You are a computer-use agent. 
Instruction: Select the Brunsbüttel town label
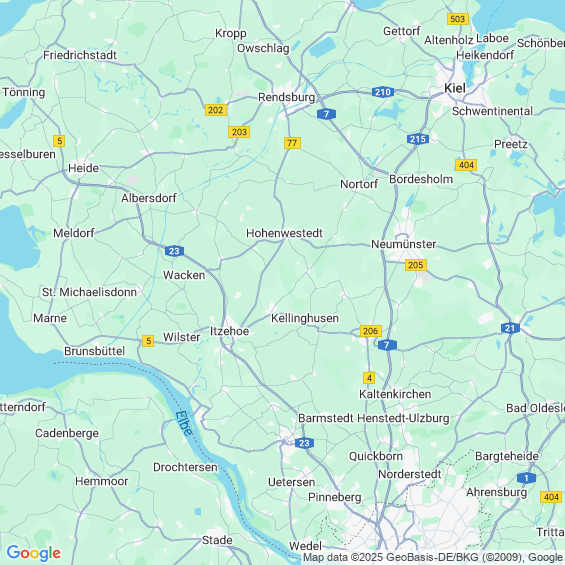tap(94, 351)
